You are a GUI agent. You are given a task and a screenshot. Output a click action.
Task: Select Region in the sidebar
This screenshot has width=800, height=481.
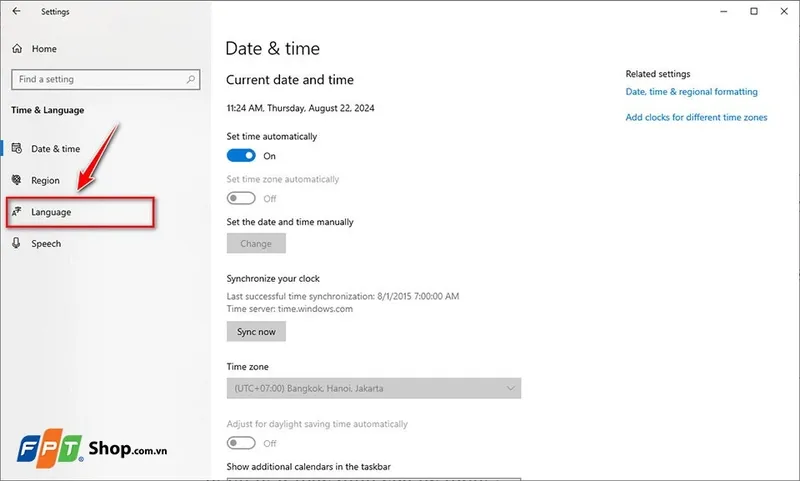[x=45, y=181]
